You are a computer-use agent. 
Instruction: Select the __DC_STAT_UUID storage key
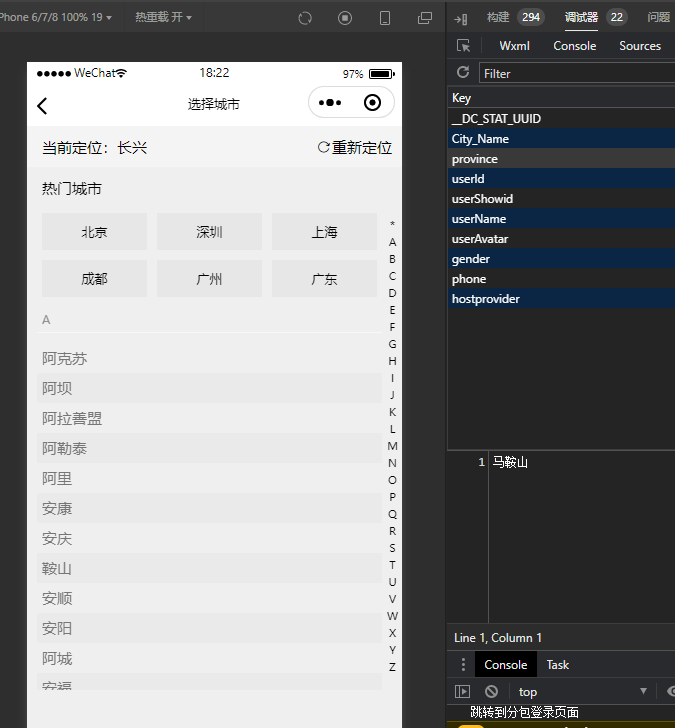click(x=561, y=118)
